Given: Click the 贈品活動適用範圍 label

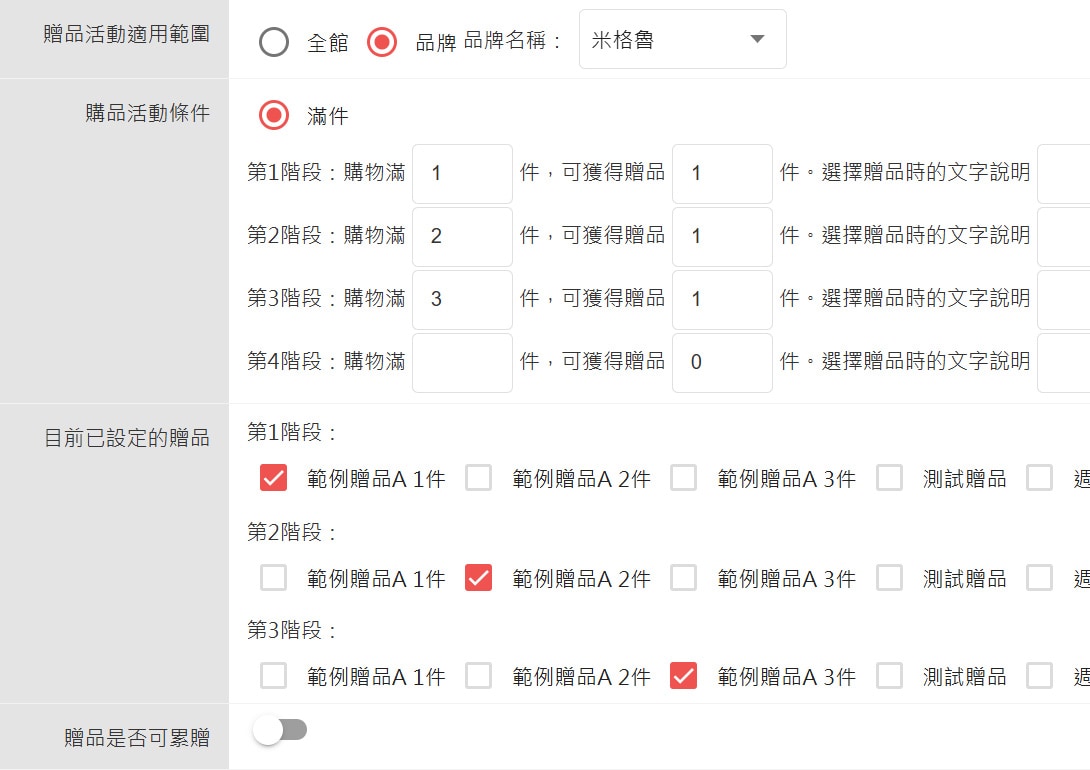Looking at the screenshot, I should (x=127, y=34).
